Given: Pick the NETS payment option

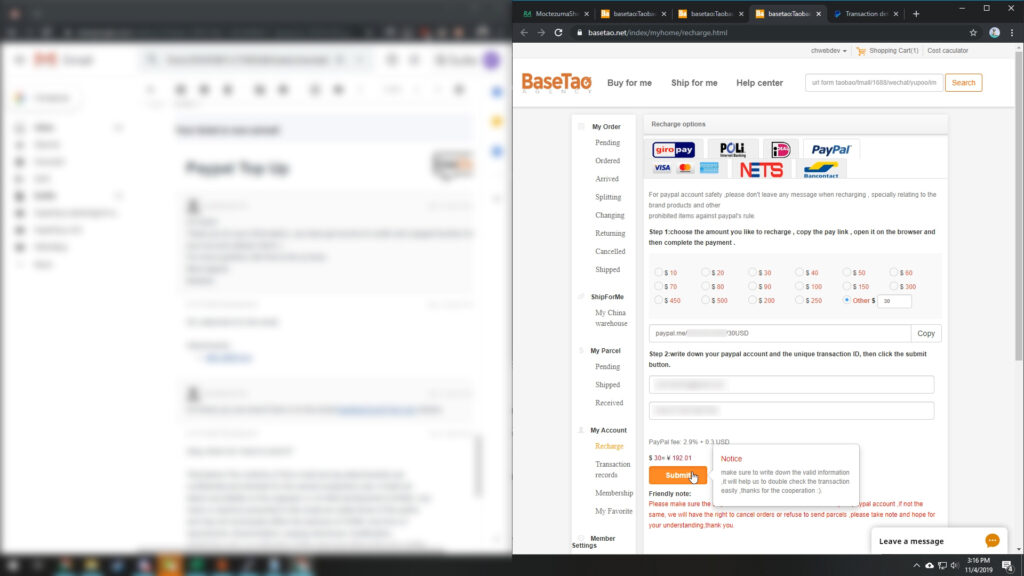Looking at the screenshot, I should pos(761,170).
